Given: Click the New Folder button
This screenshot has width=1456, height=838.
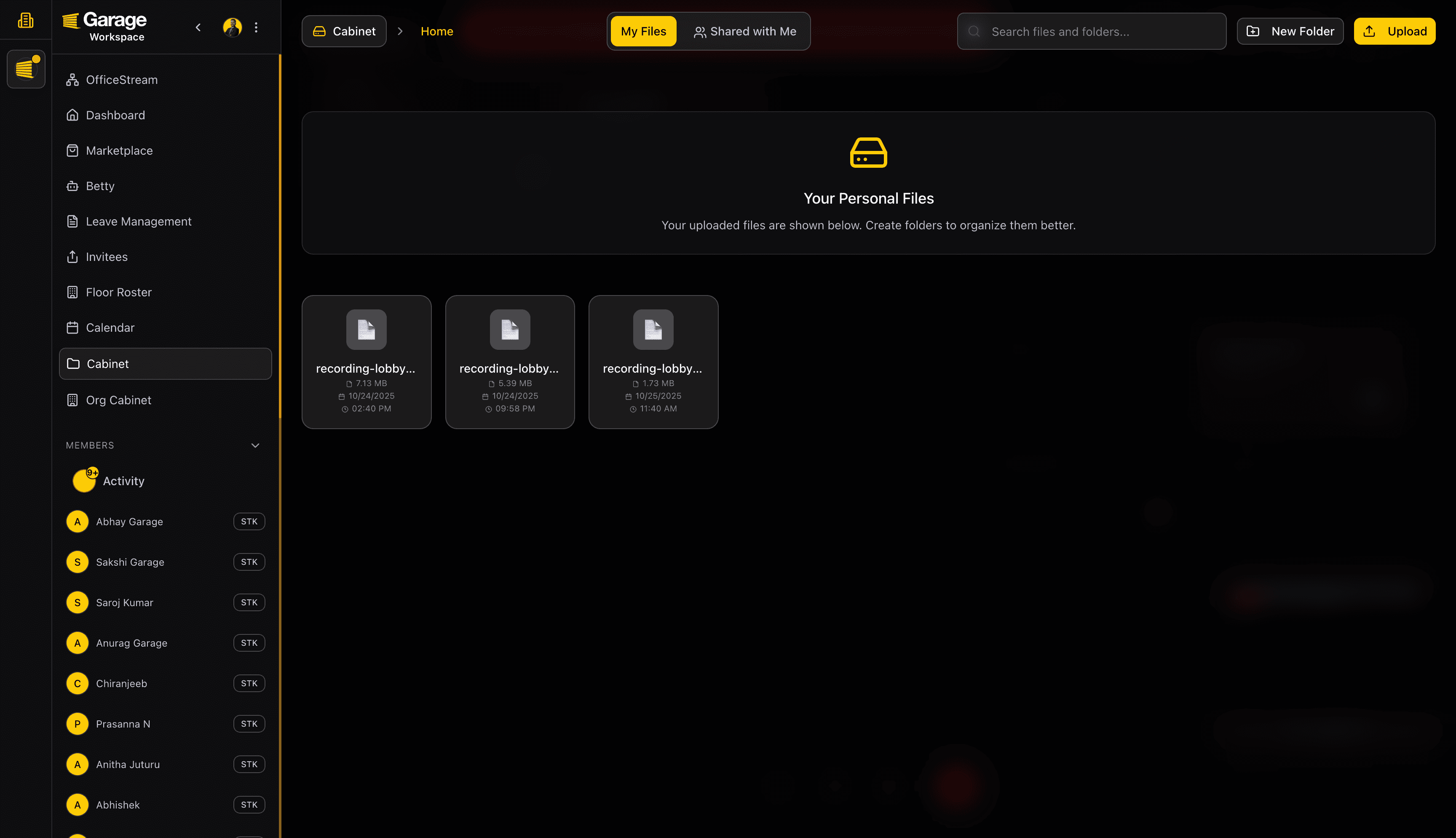Looking at the screenshot, I should coord(1290,31).
